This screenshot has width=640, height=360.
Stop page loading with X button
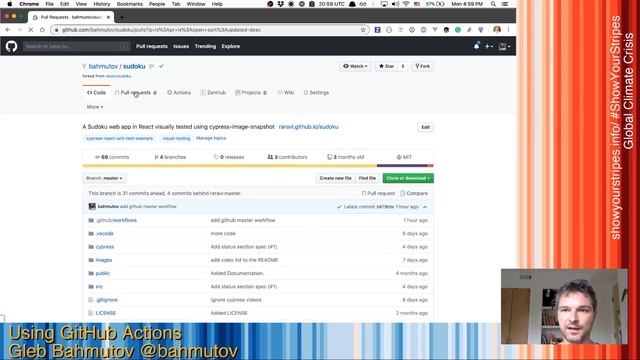31,30
